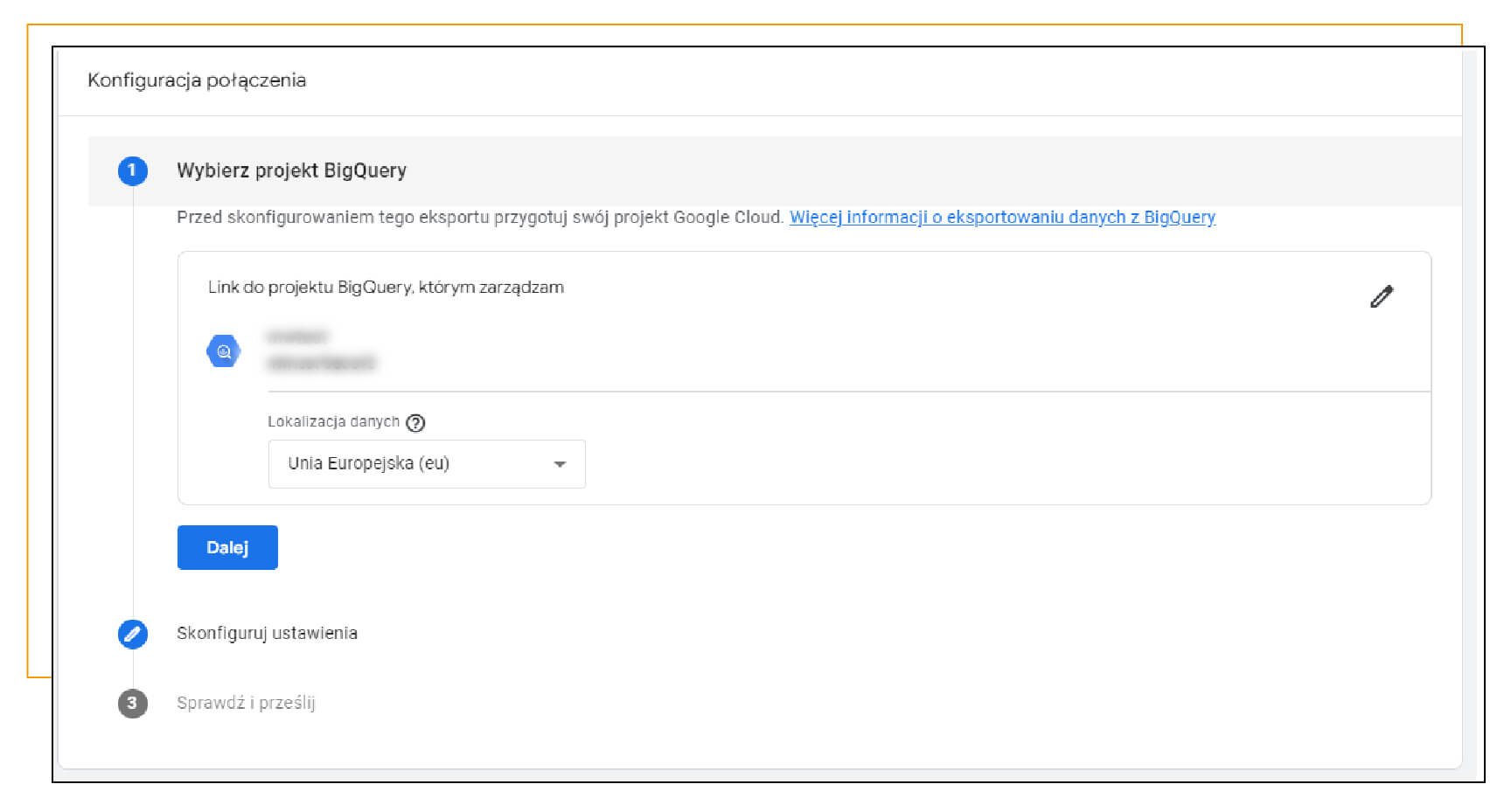1511x812 pixels.
Task: Select step Wybierz projekt BigQuery heading
Action: click(292, 170)
